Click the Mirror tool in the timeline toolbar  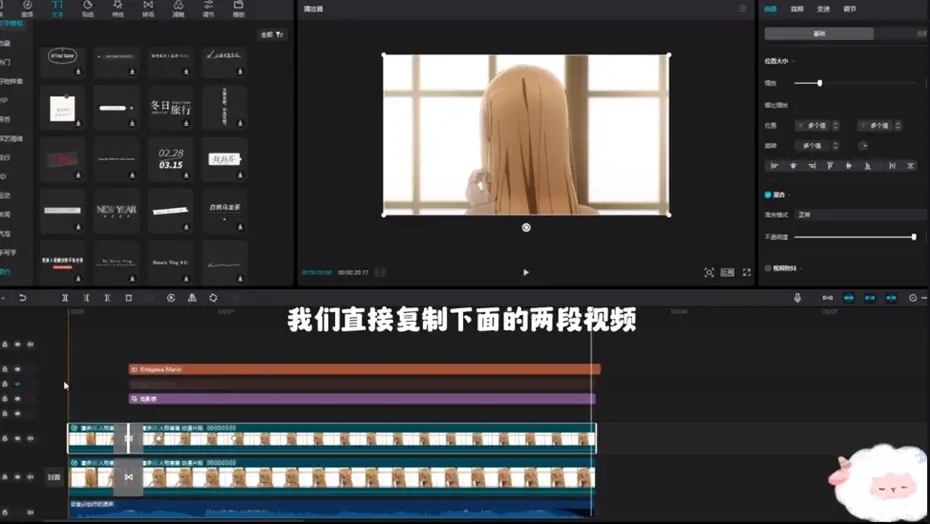pos(192,298)
